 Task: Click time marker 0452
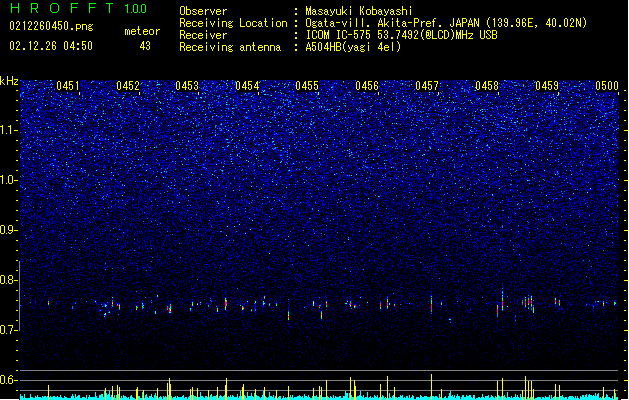pos(128,86)
